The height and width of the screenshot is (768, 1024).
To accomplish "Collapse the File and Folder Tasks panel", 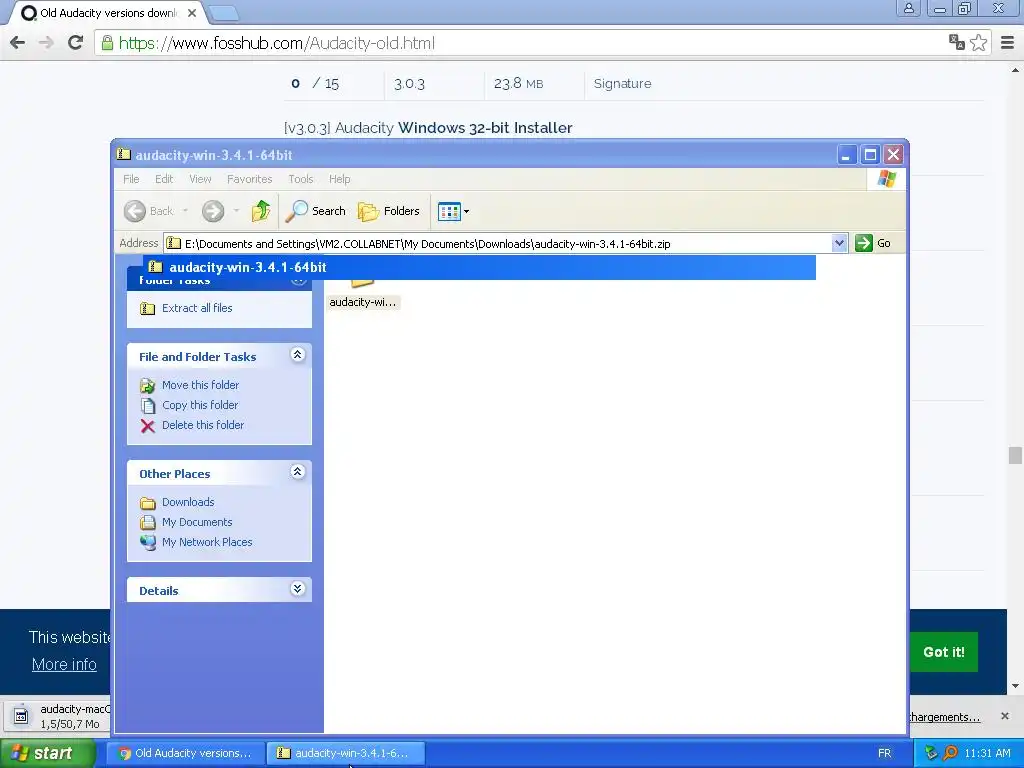I will point(297,355).
